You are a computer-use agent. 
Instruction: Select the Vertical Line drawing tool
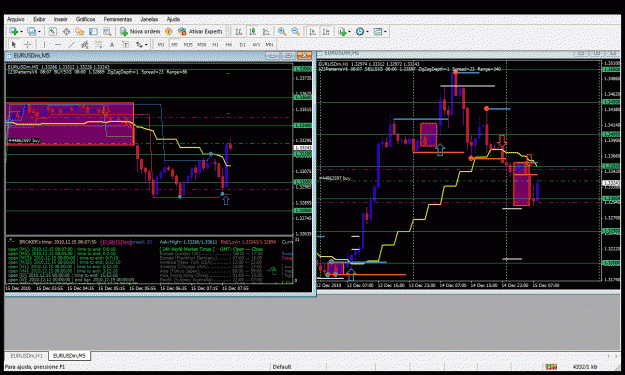(44, 45)
